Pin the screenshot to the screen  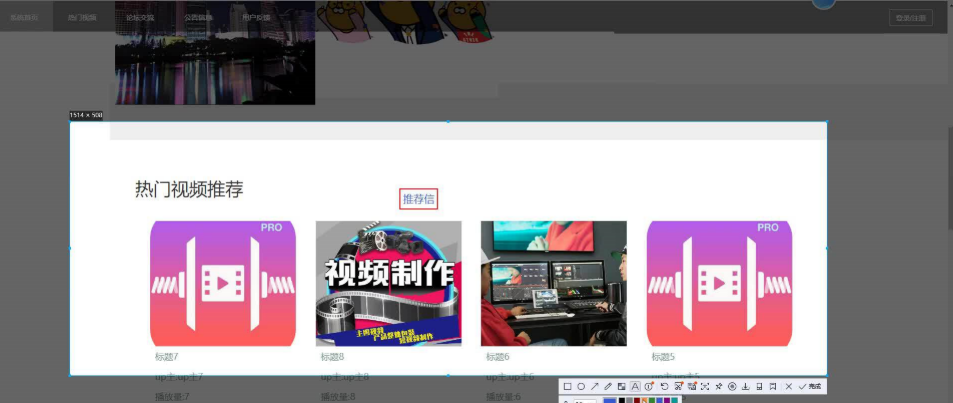(718, 387)
